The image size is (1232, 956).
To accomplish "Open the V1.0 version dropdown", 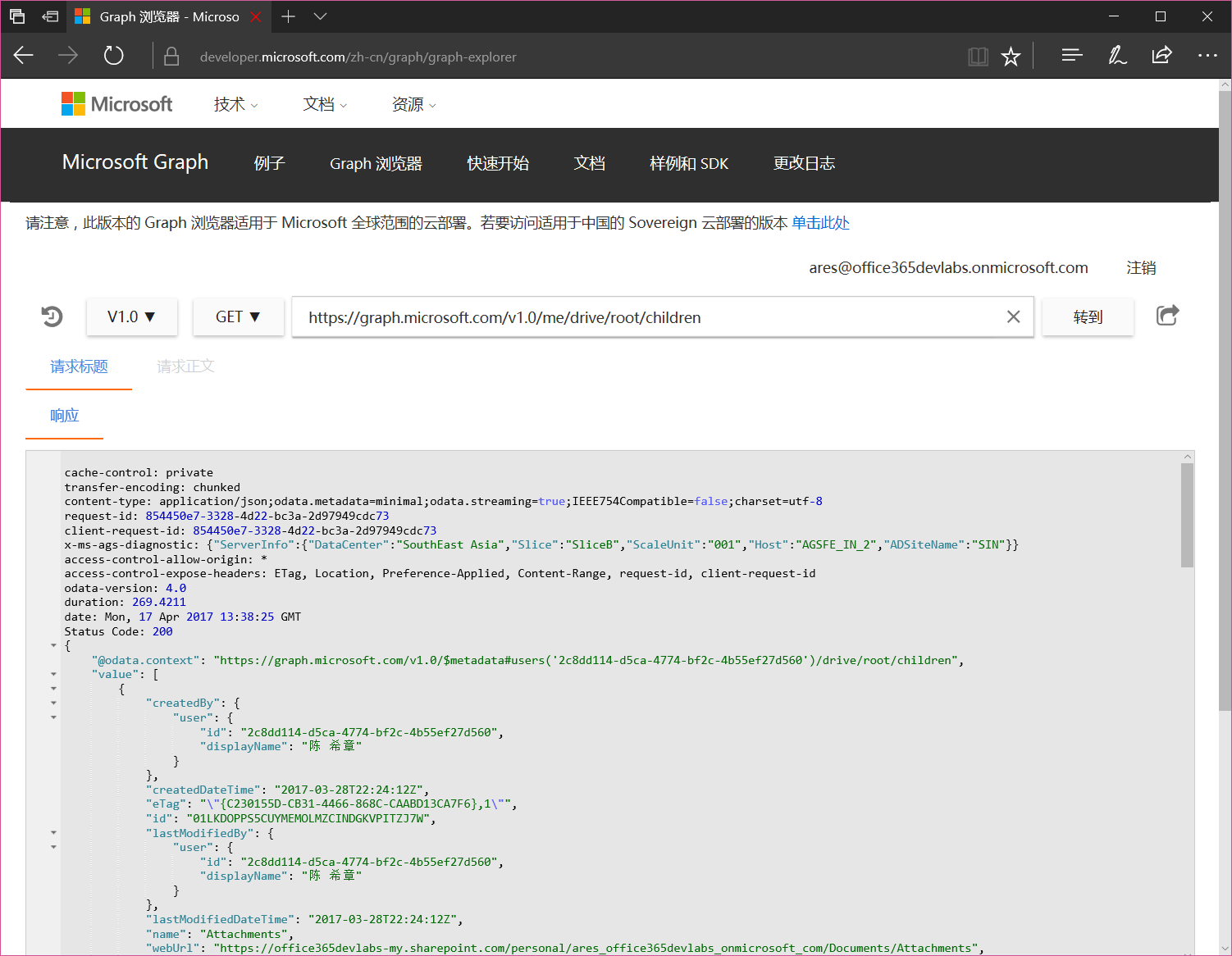I will [x=131, y=317].
